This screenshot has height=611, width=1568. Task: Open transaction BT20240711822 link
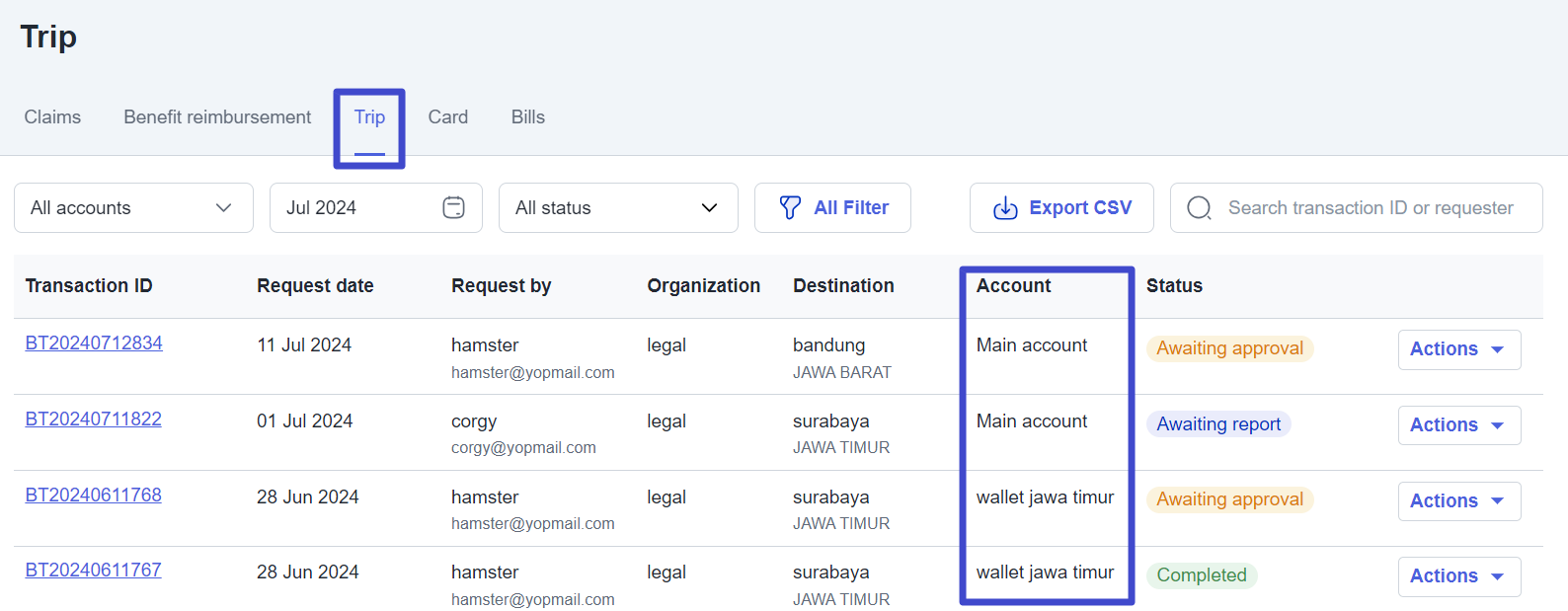(93, 420)
